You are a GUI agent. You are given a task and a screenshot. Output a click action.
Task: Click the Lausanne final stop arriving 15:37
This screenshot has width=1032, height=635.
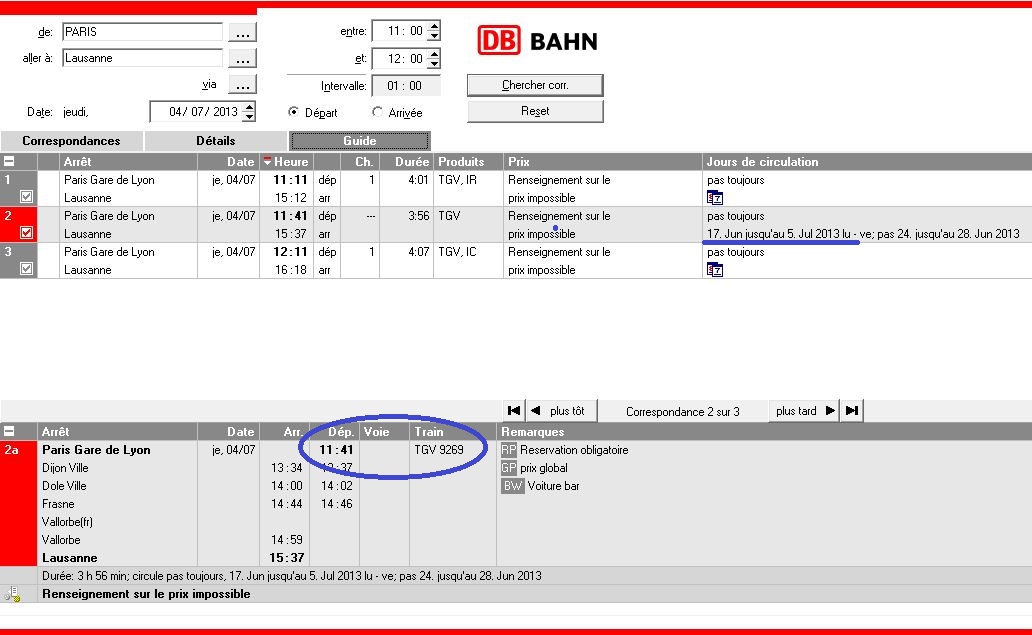pos(69,558)
